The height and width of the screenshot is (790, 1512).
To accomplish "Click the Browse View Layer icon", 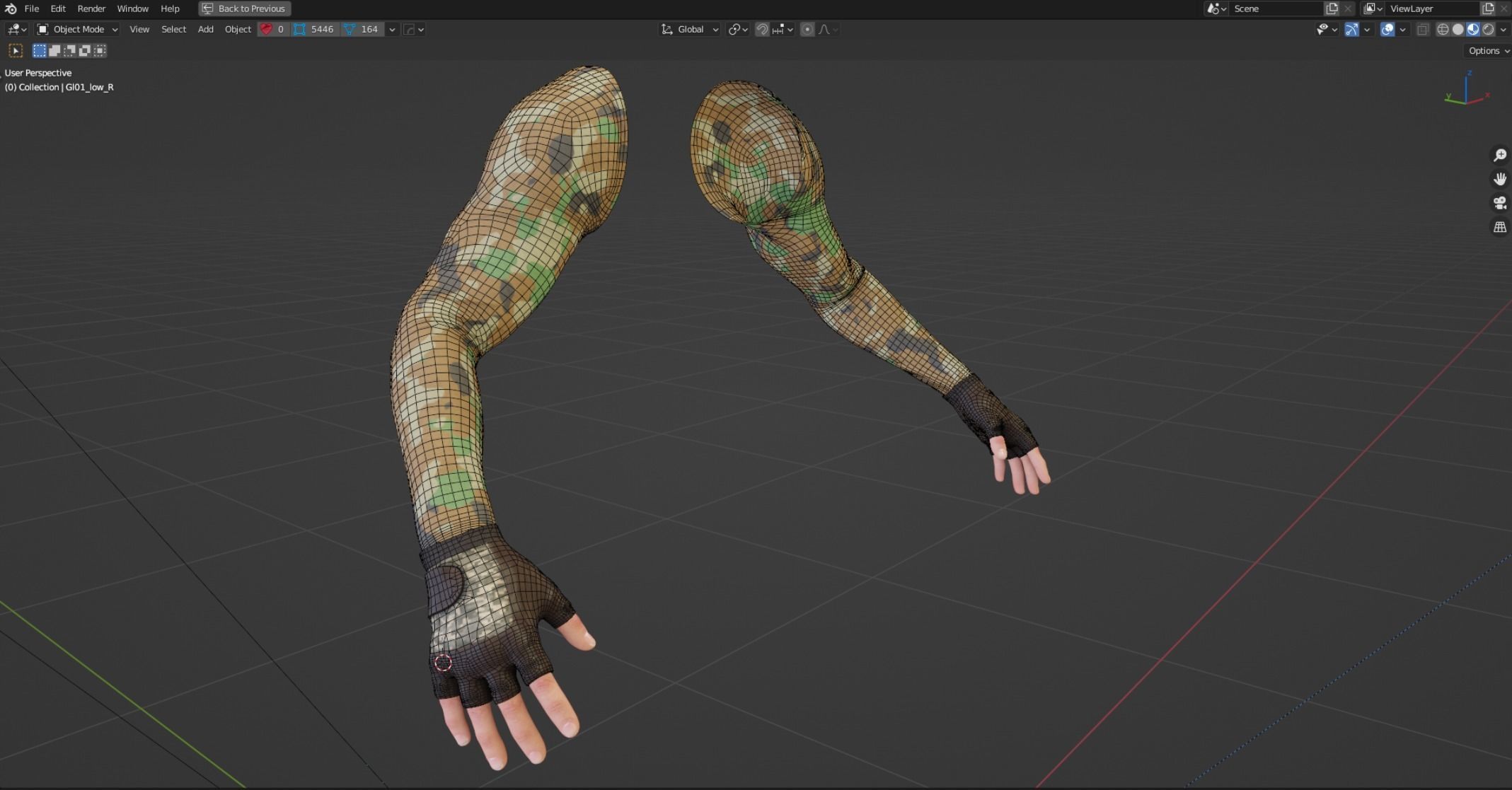I will tap(1373, 8).
